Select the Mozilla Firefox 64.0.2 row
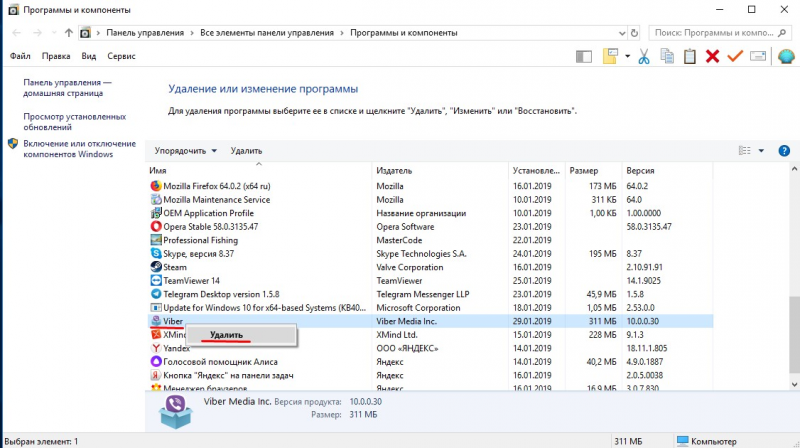Image resolution: width=800 pixels, height=448 pixels. [x=431, y=186]
